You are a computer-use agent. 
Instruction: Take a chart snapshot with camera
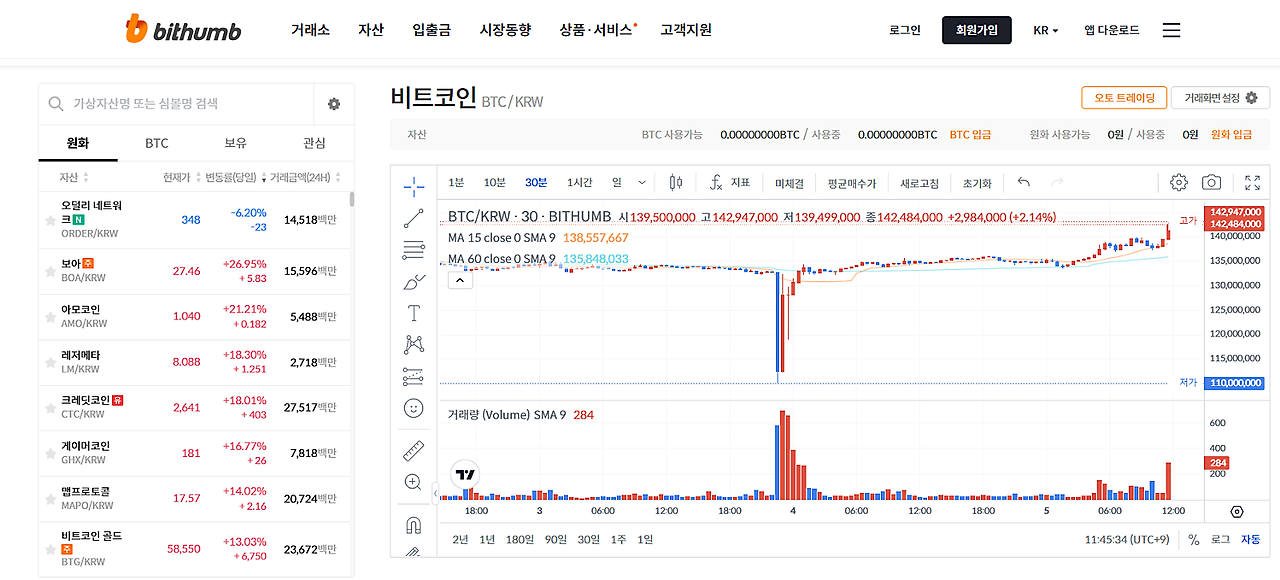tap(1211, 182)
